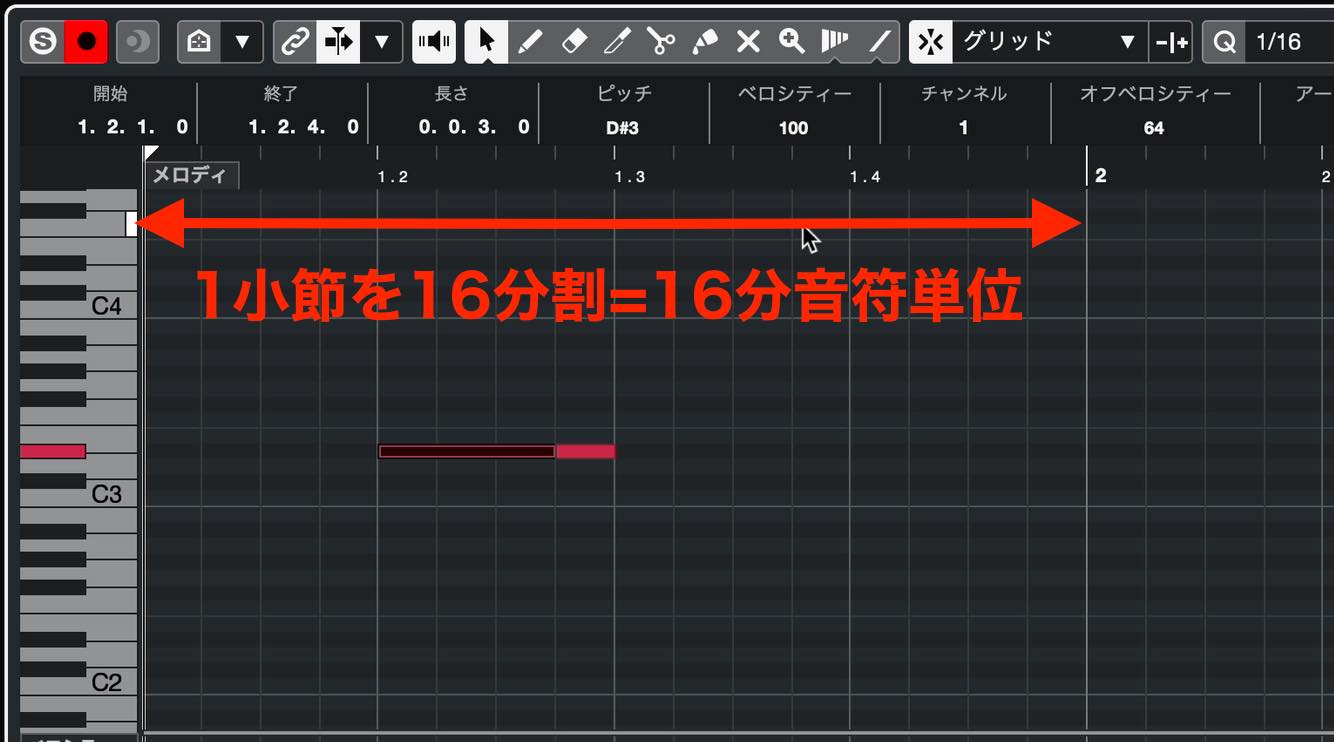Select the Trim tool

tap(617, 42)
